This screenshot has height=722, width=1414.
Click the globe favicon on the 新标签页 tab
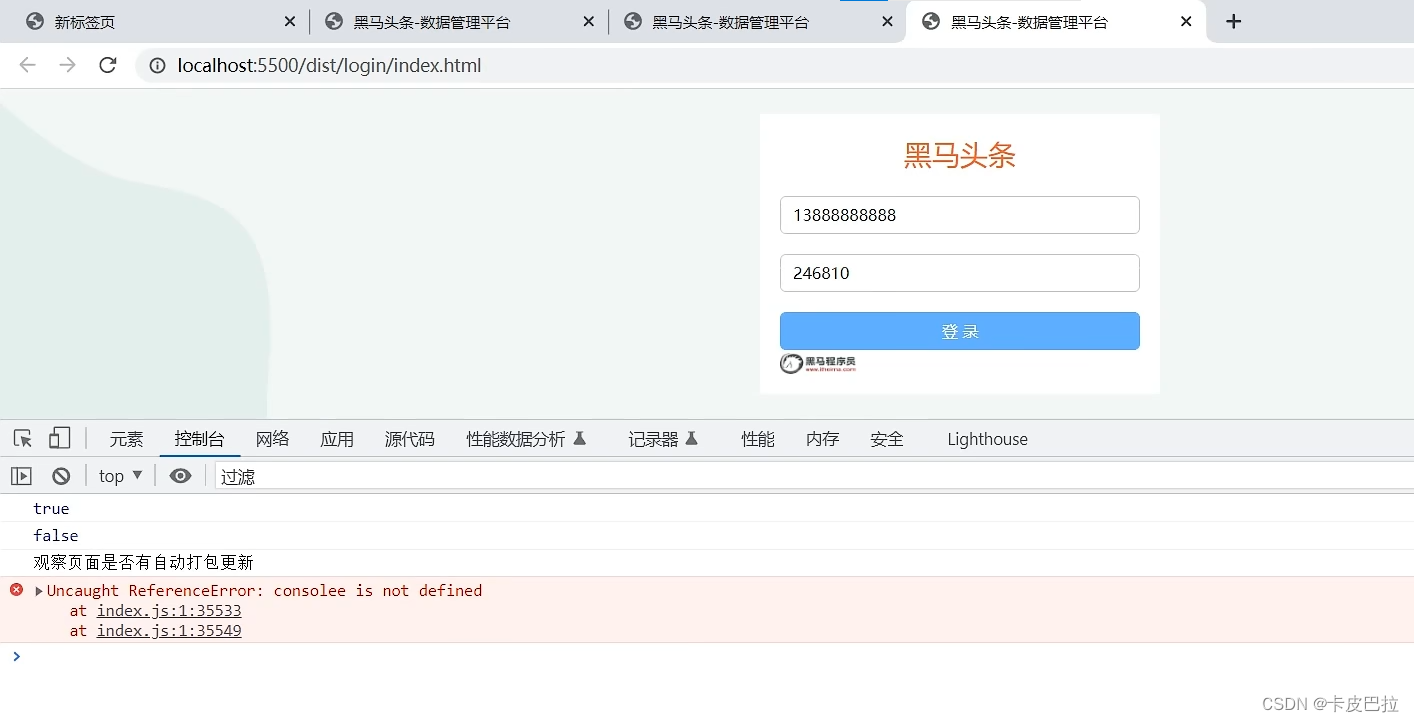click(35, 21)
